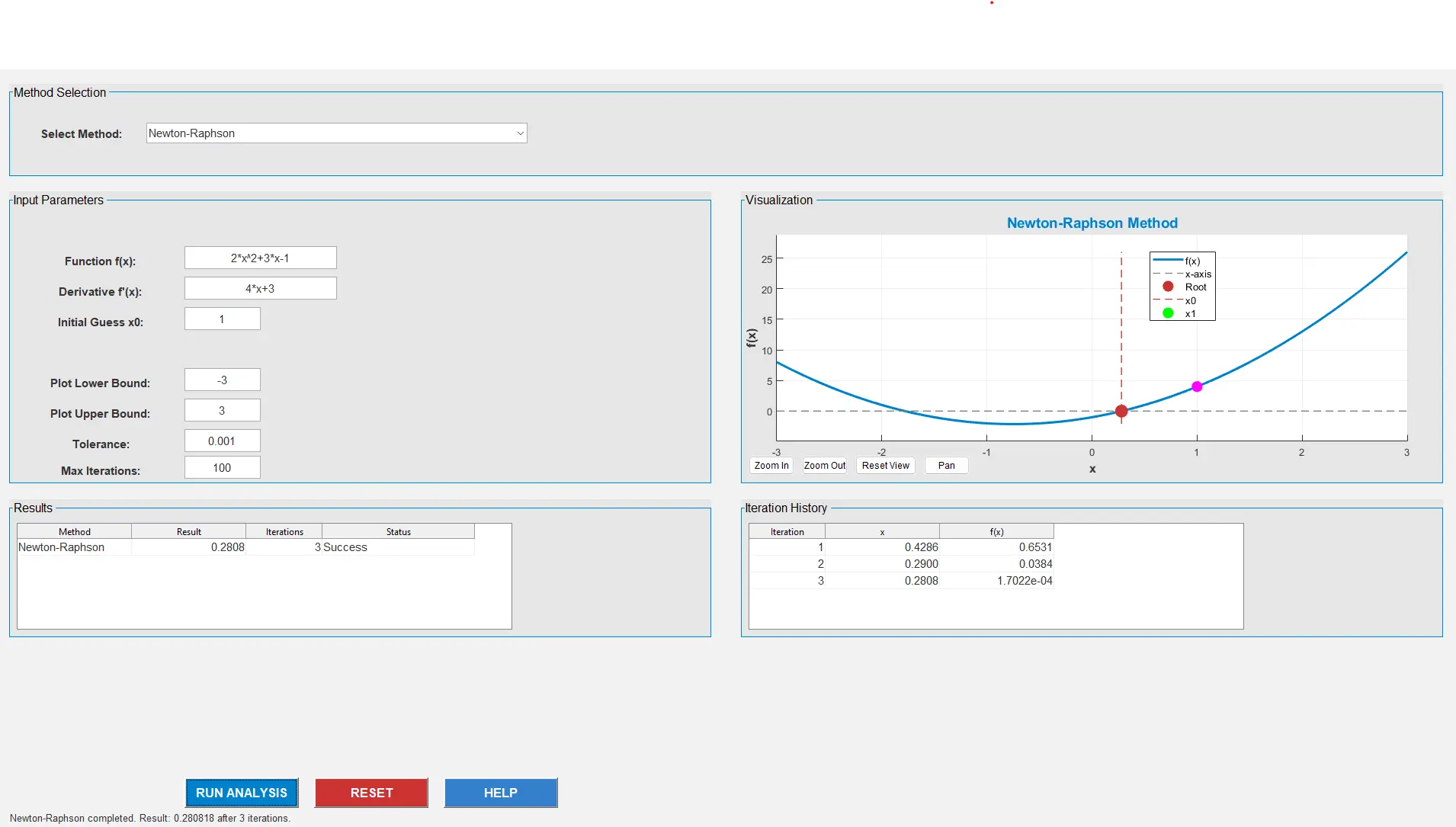Open the HELP dialog

pos(500,793)
